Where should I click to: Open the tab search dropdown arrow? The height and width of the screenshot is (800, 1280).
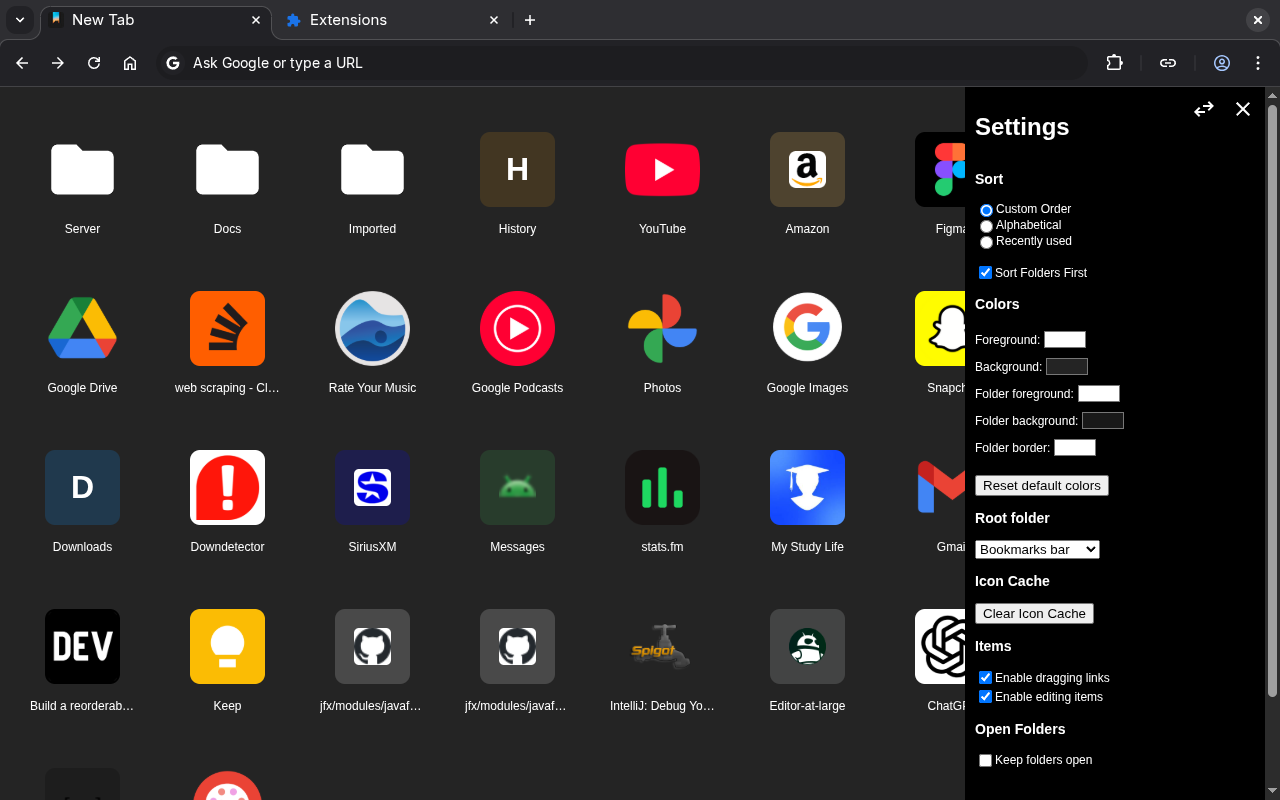(x=20, y=20)
